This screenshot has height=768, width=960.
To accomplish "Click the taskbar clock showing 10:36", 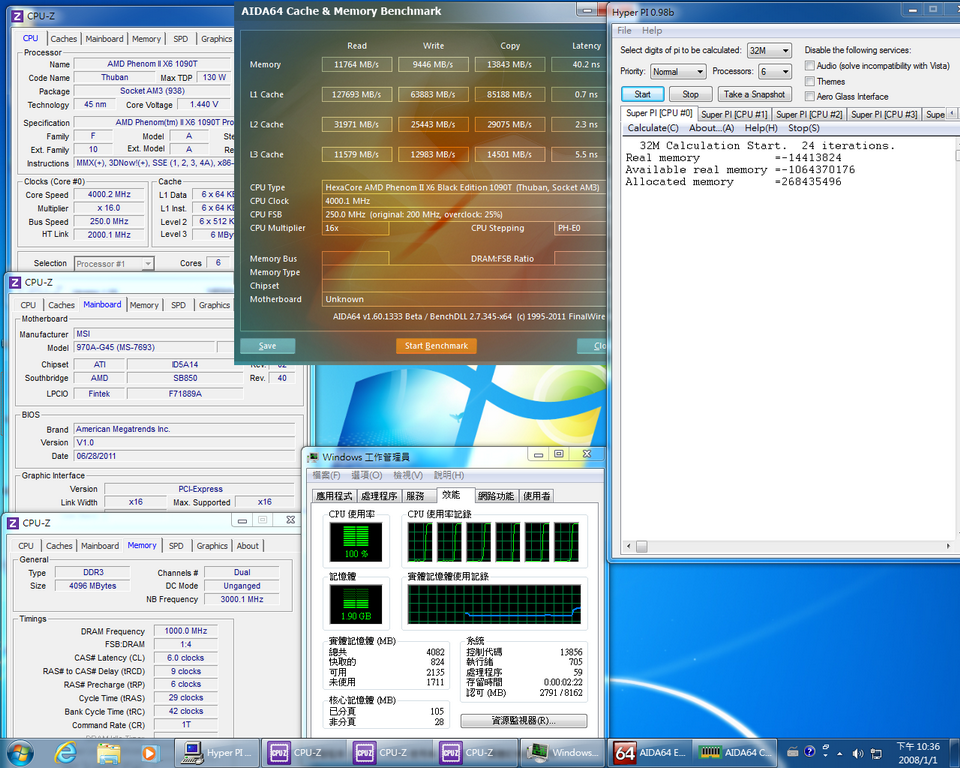I will [917, 753].
